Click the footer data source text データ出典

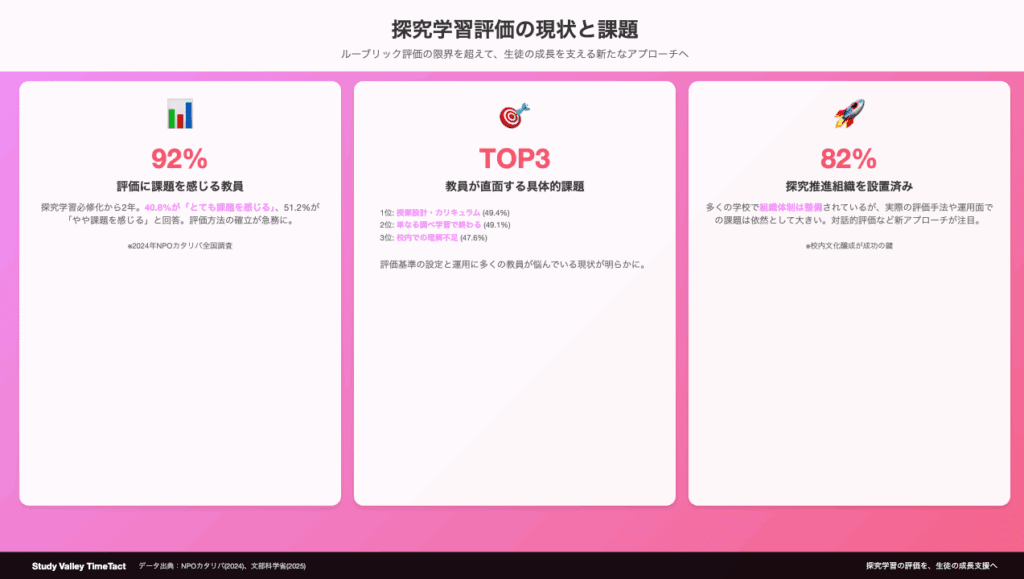click(211, 566)
